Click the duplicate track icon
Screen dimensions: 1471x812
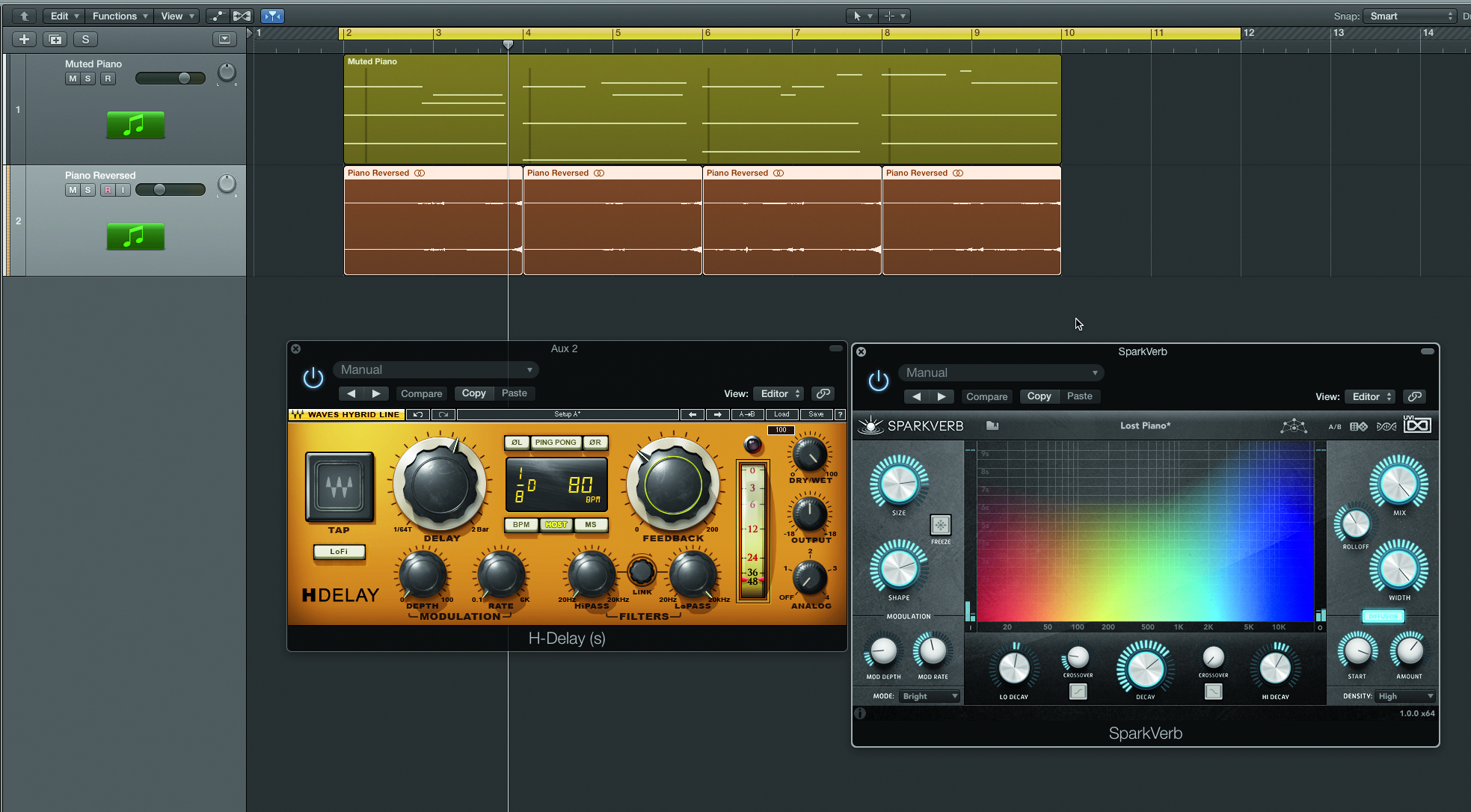(x=55, y=39)
